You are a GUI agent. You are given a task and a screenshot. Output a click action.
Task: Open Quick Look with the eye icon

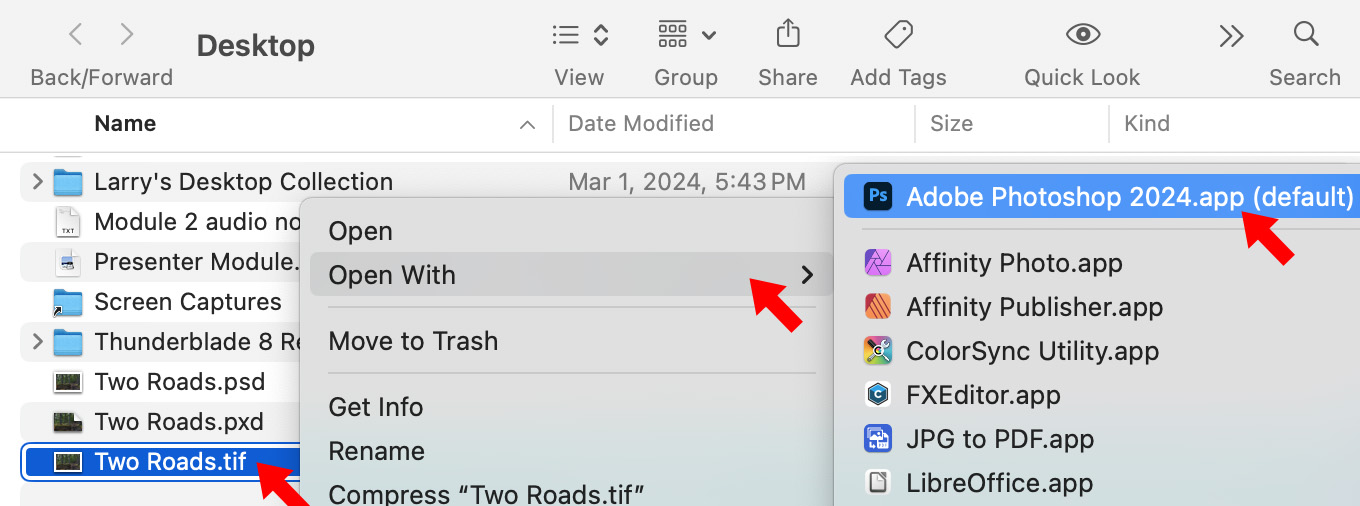(1082, 35)
